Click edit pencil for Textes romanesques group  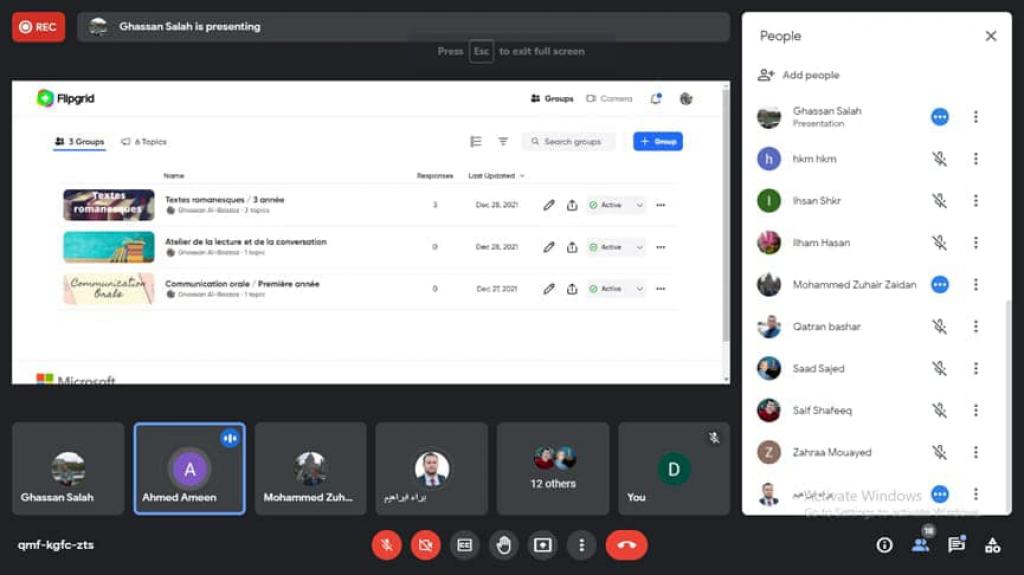pyautogui.click(x=548, y=205)
